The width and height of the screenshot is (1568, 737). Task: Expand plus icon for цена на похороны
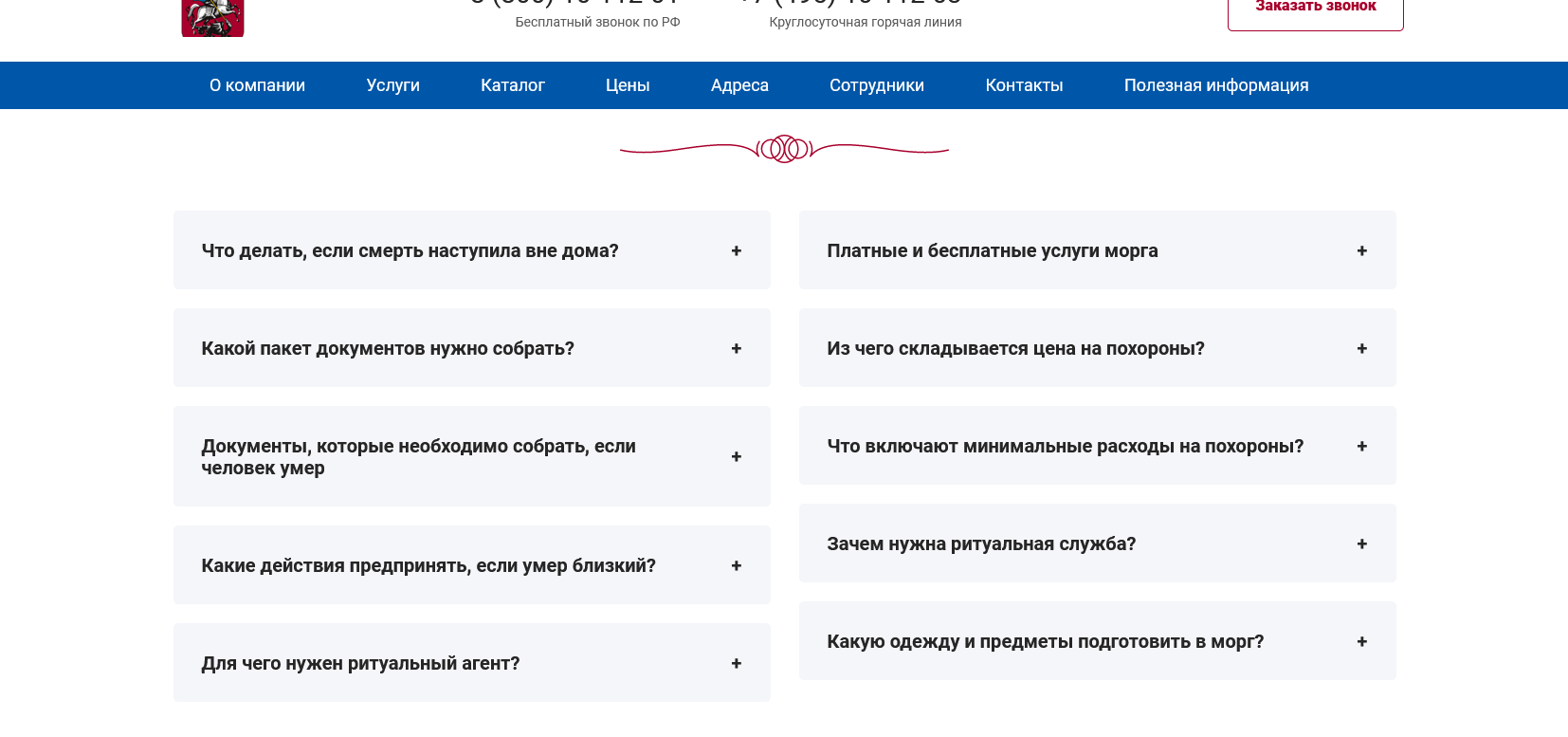[1362, 348]
